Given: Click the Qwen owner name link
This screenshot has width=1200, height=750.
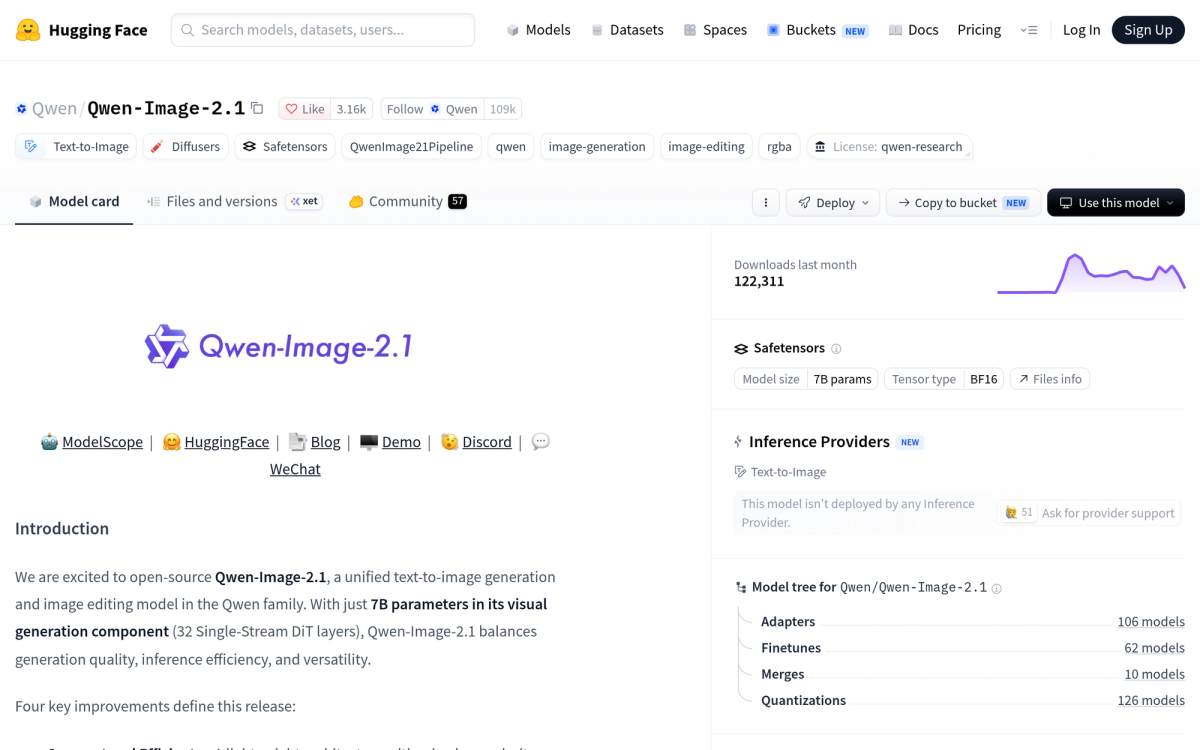Looking at the screenshot, I should click(54, 109).
